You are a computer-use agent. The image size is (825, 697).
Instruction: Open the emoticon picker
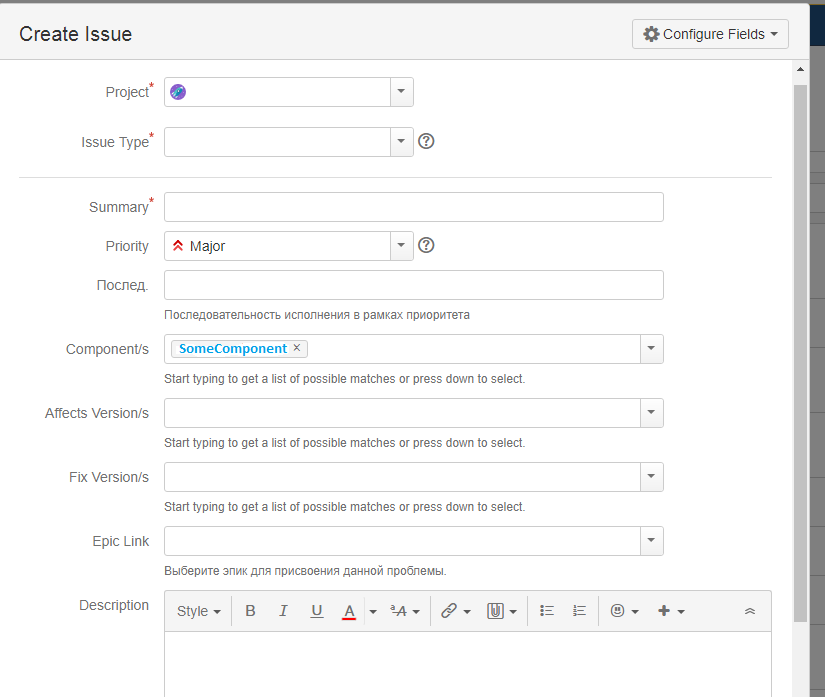625,611
